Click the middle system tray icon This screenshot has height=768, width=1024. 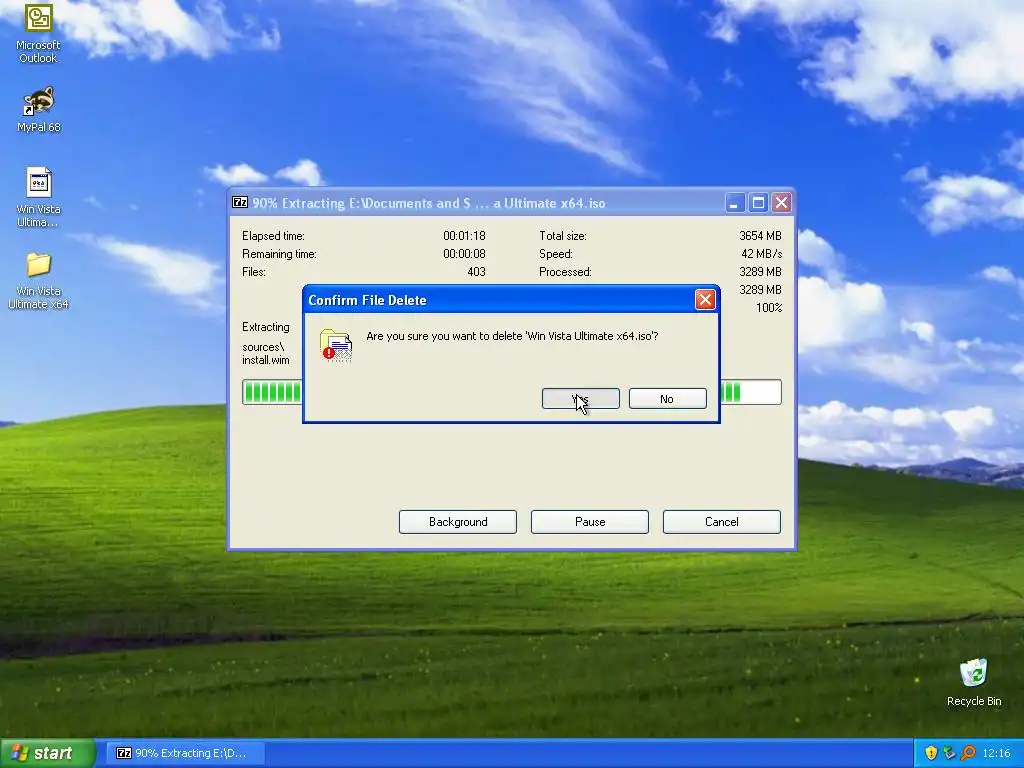click(x=950, y=753)
